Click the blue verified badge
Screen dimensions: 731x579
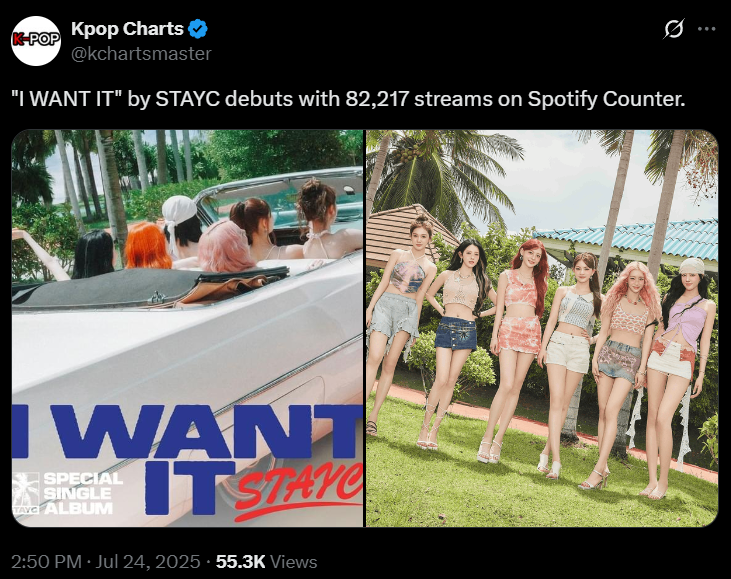pos(198,29)
